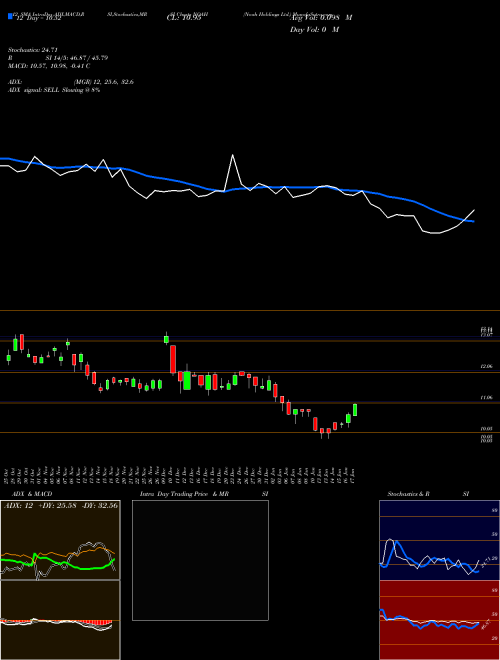The width and height of the screenshot is (500, 660).
Task: Select the 'ADX: 12 +DY: 25.58 -DY: 32.56' header
Action: [x=61, y=505]
